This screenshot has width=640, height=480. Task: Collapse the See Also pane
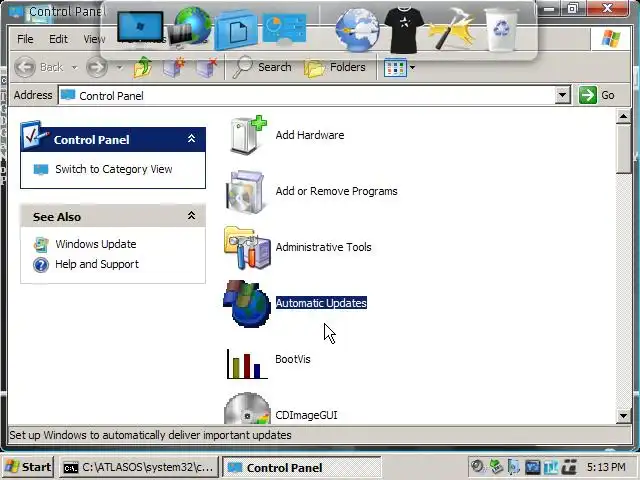[191, 216]
